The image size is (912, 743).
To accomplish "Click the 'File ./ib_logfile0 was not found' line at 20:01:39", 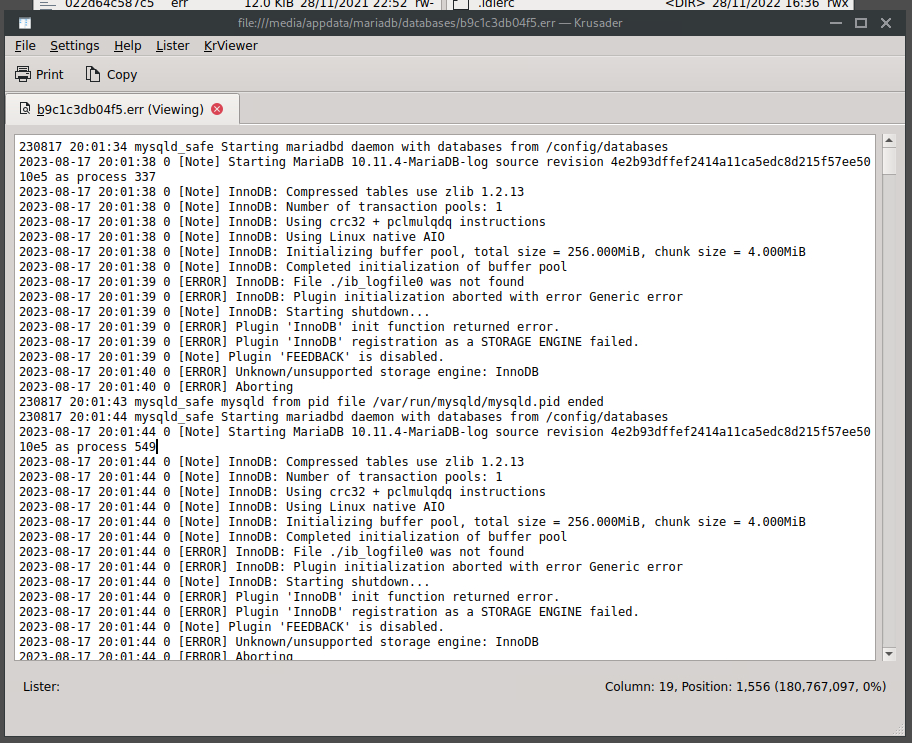I will [x=271, y=282].
